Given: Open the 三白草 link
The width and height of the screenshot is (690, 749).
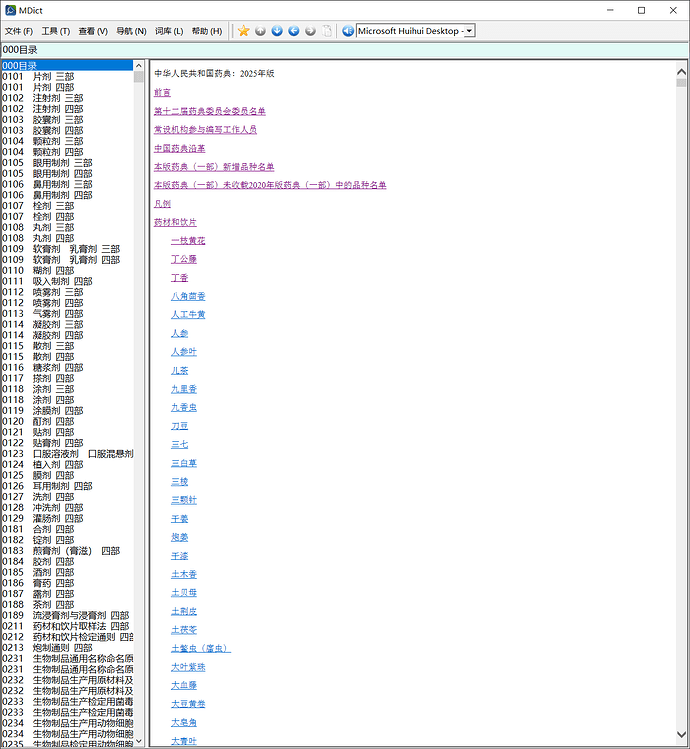Looking at the screenshot, I should click(x=184, y=463).
